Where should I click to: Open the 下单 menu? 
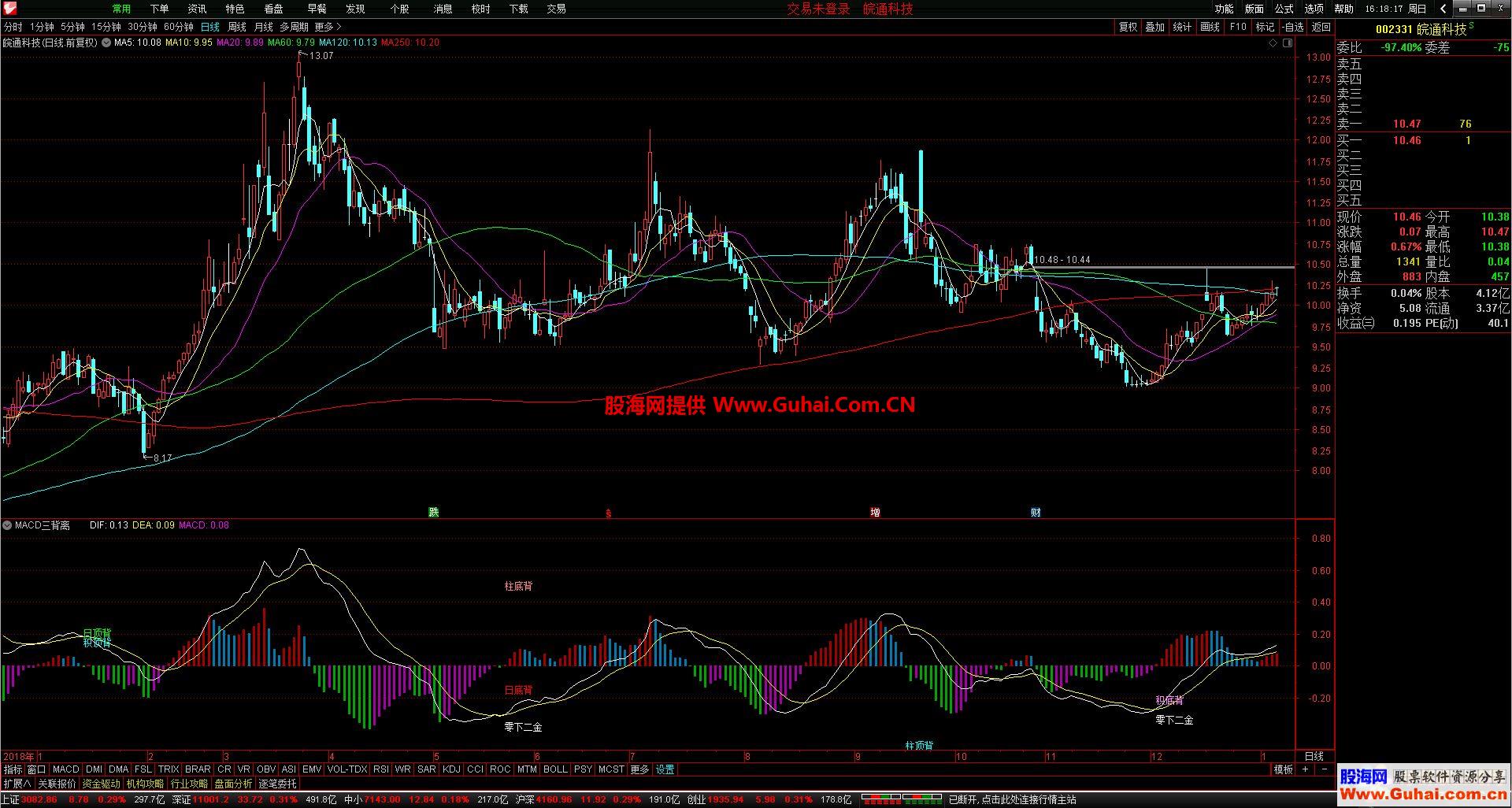(x=159, y=9)
